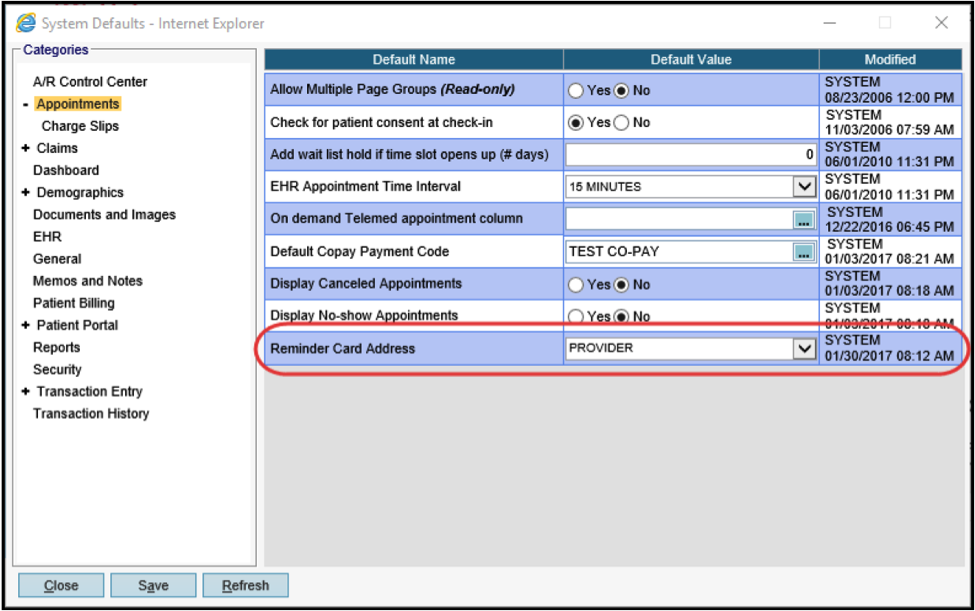Collapse the Appointments category

coord(25,104)
